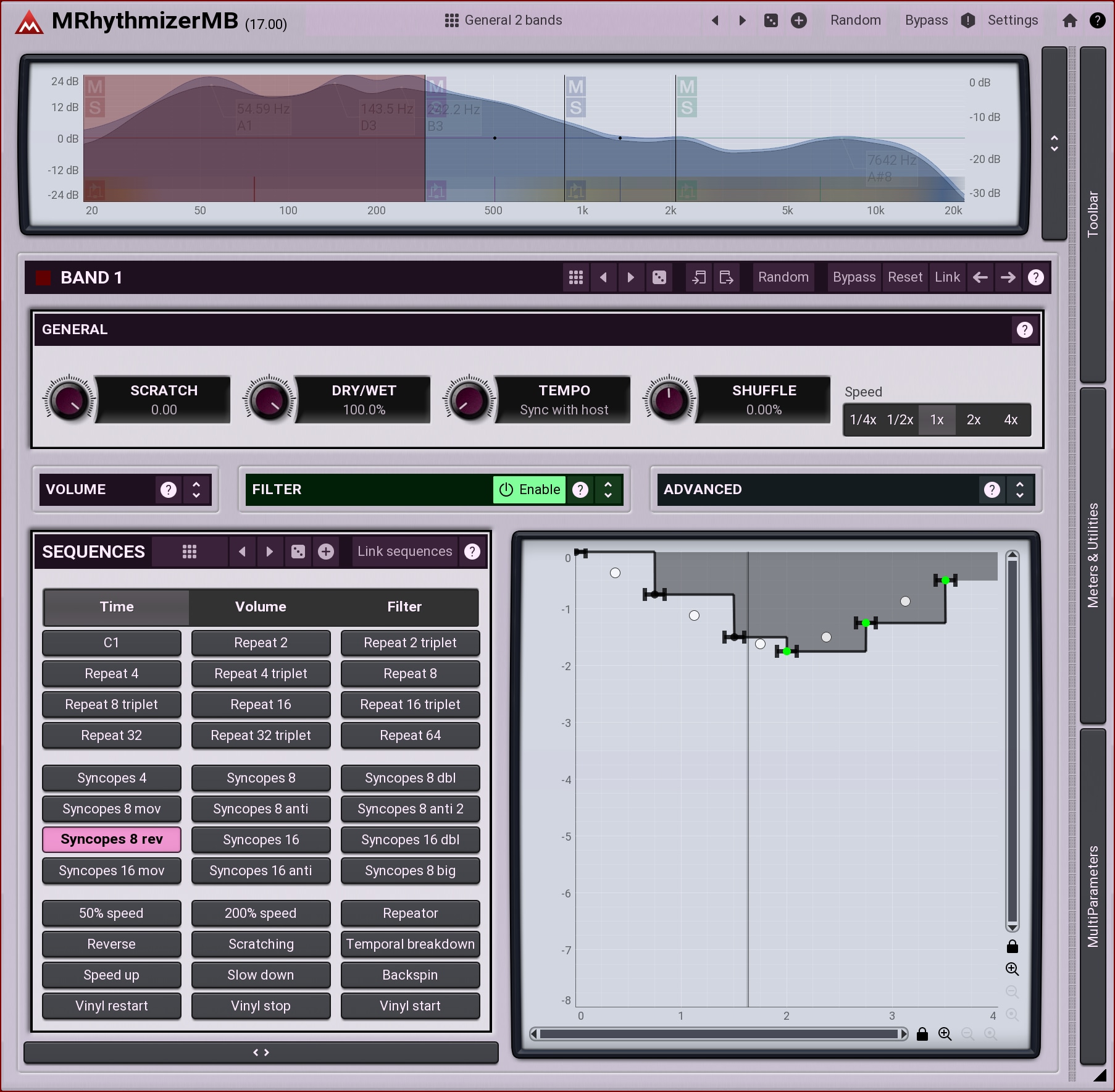1115x1092 pixels.
Task: Click the copy band settings icon
Action: click(699, 277)
